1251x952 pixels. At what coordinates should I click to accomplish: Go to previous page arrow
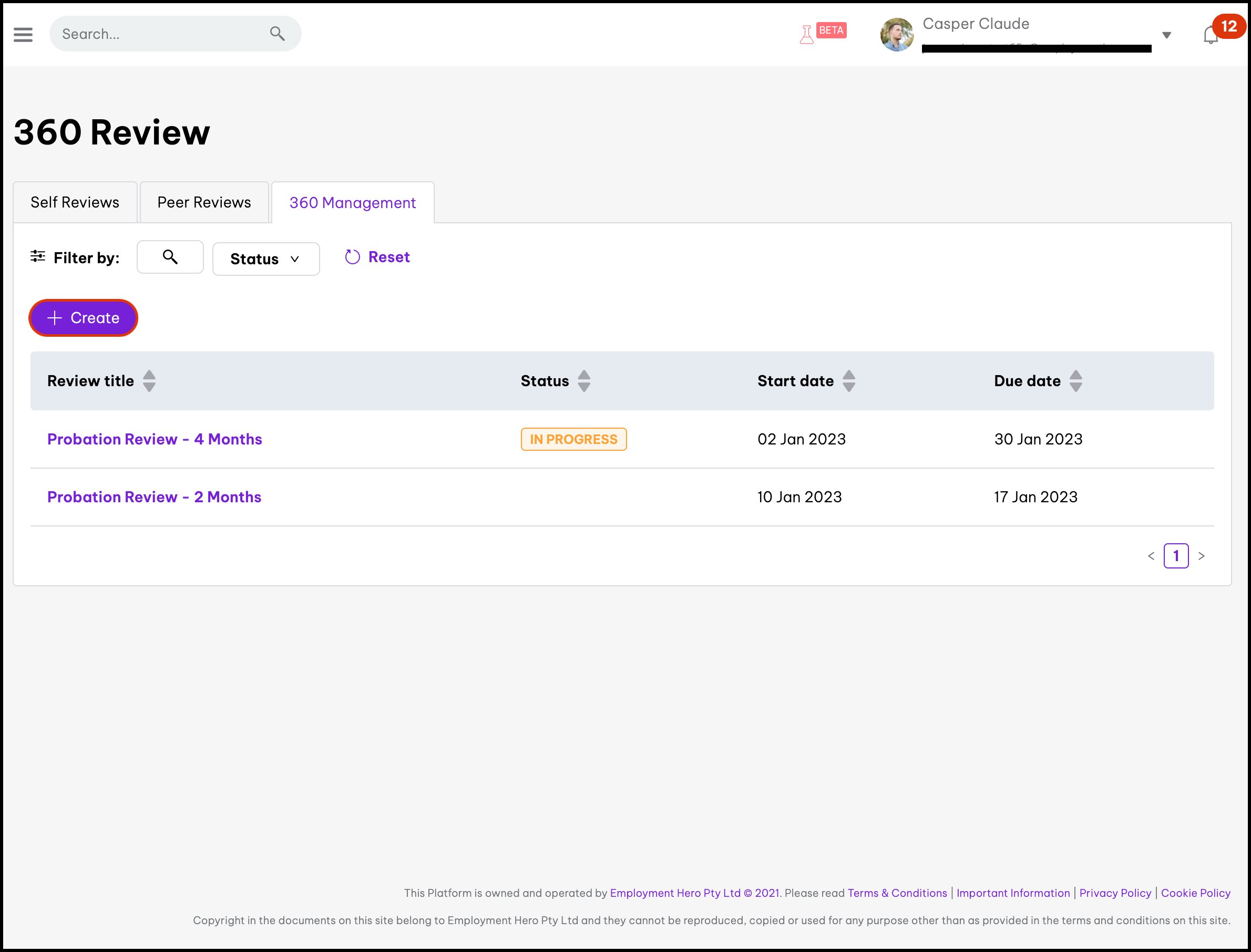[x=1151, y=556]
